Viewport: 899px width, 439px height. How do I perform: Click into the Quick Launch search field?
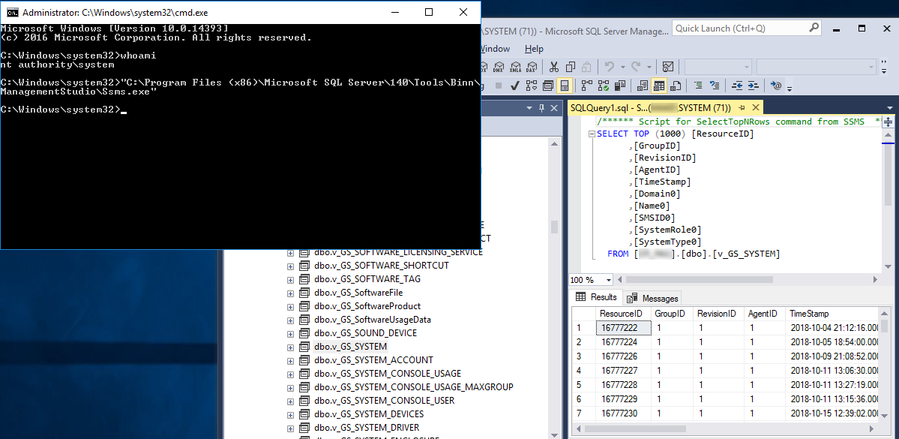click(740, 28)
